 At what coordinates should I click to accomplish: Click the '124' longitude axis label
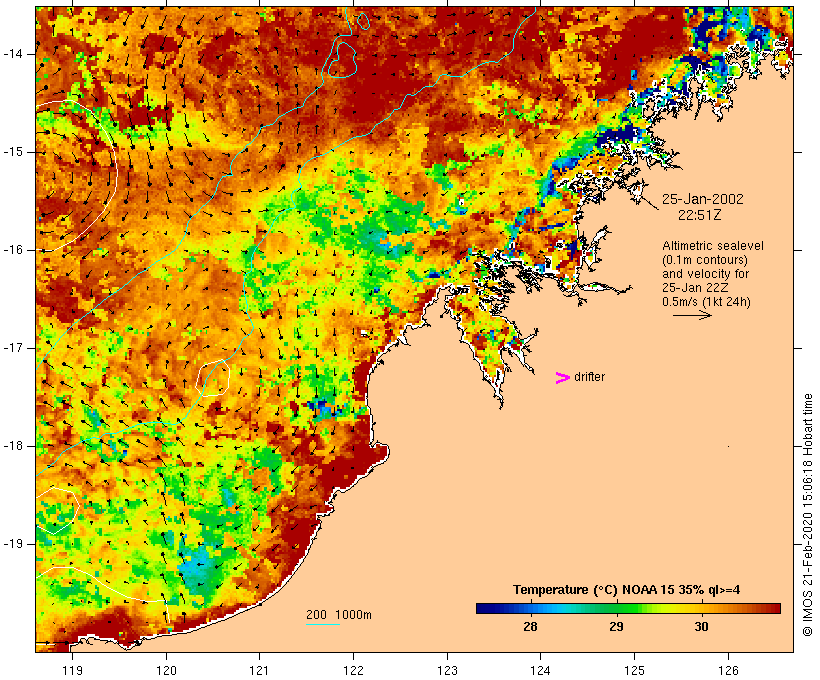pos(540,670)
